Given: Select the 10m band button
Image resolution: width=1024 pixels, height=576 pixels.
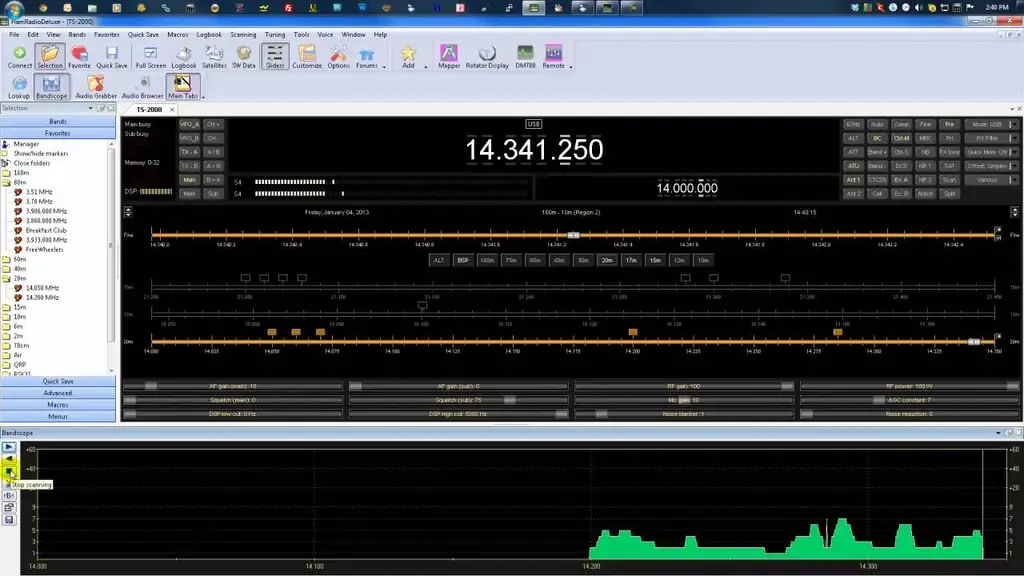Looking at the screenshot, I should pos(703,261).
